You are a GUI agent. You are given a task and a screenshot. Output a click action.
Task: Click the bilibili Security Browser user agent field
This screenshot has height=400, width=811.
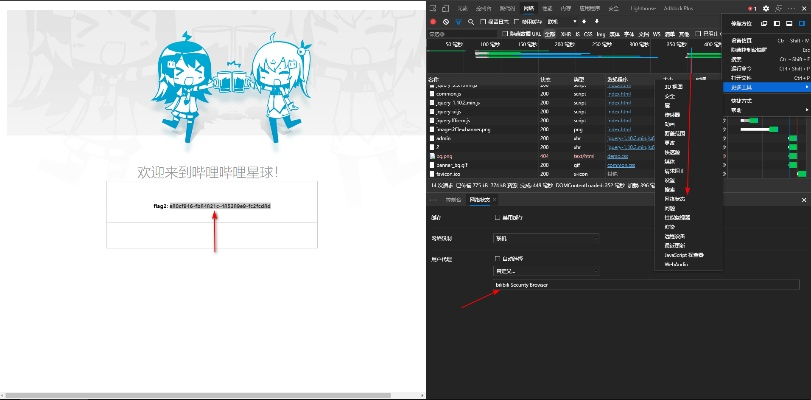(646, 285)
